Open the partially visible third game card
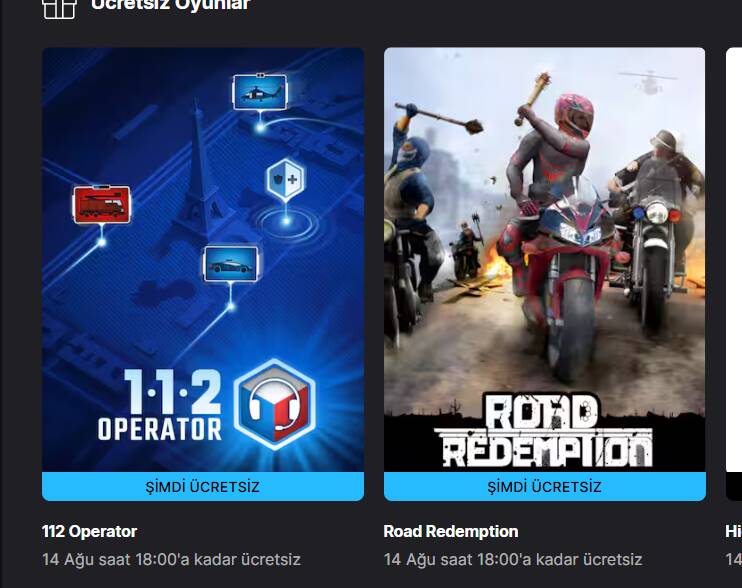 [x=734, y=274]
